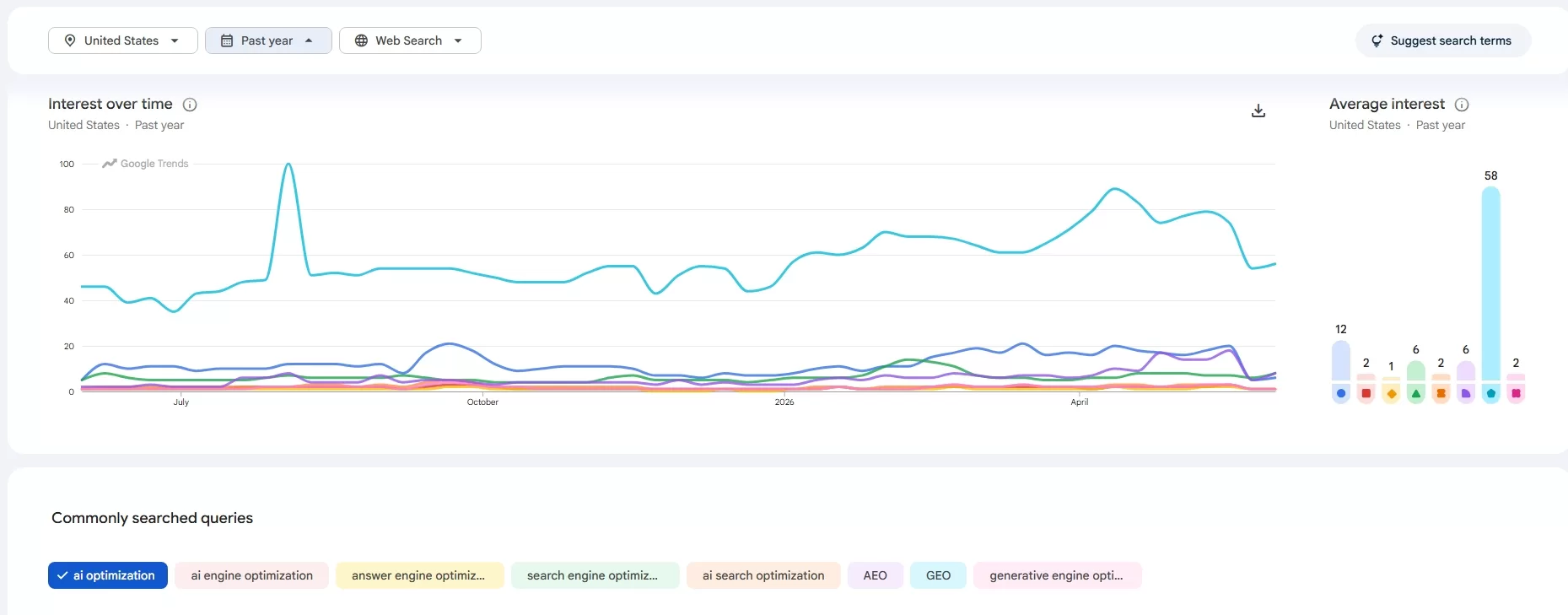Toggle the answer engine optimiz... query chip
Viewport: 1568px width, 615px height.
click(x=419, y=575)
